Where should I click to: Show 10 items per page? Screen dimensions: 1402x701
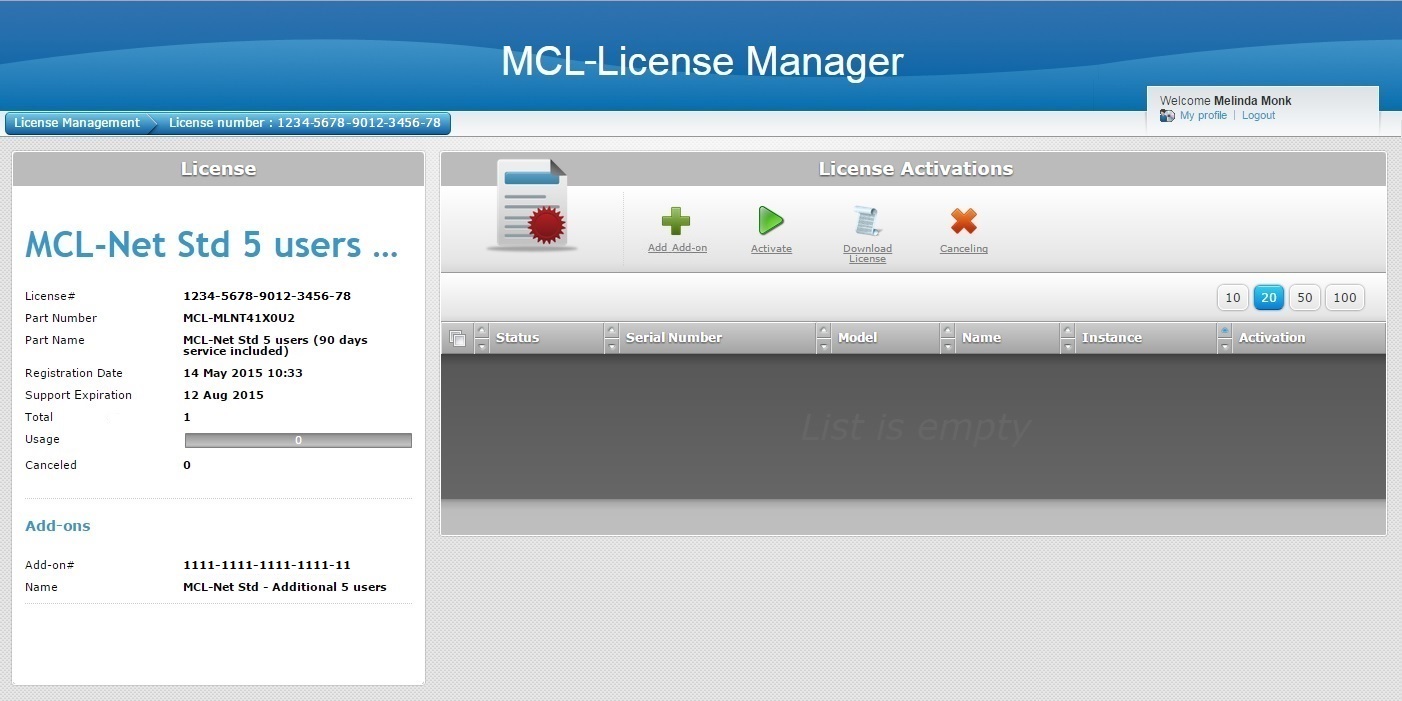(x=1232, y=297)
